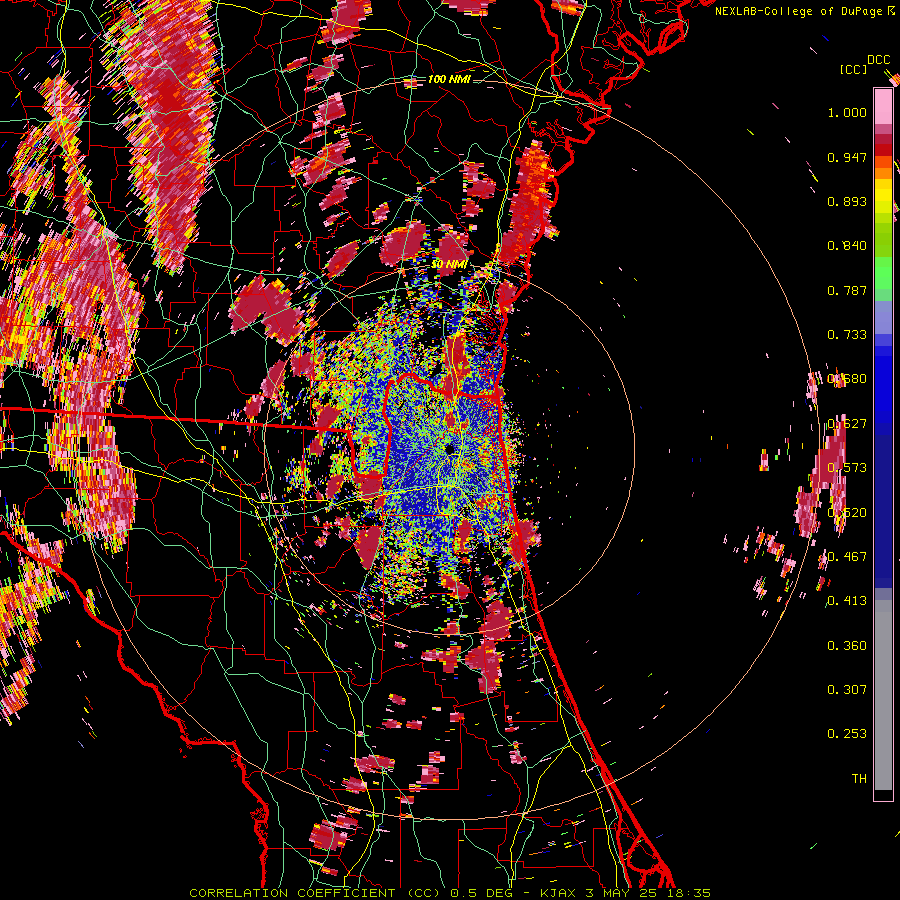Select the 0.893 scale value label
This screenshot has height=900, width=900.
847,201
